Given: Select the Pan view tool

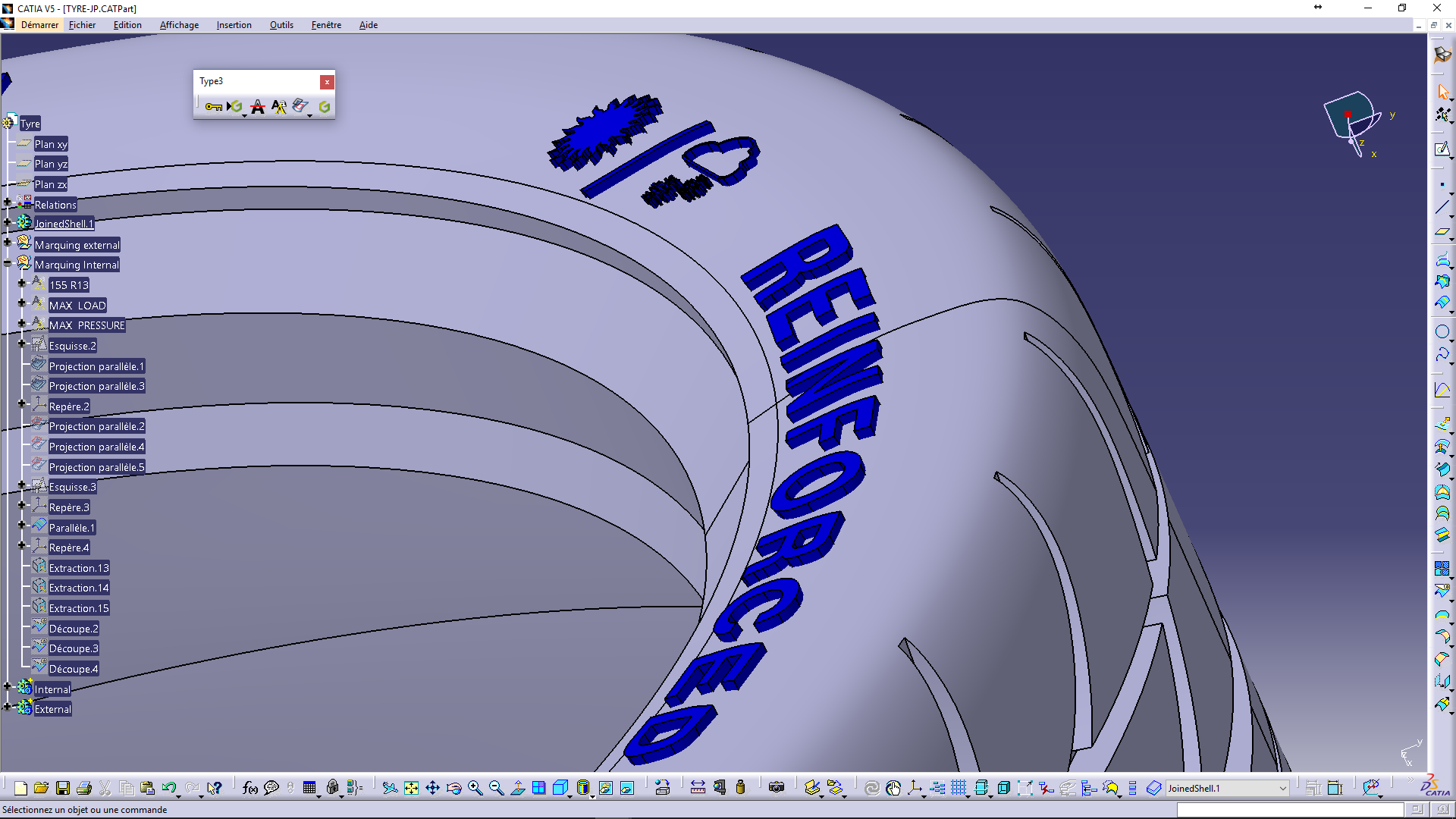Looking at the screenshot, I should 432,788.
